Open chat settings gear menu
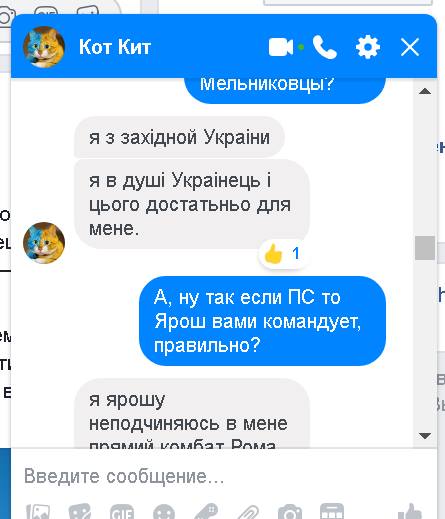Viewport: 445px width, 519px height. 368,47
